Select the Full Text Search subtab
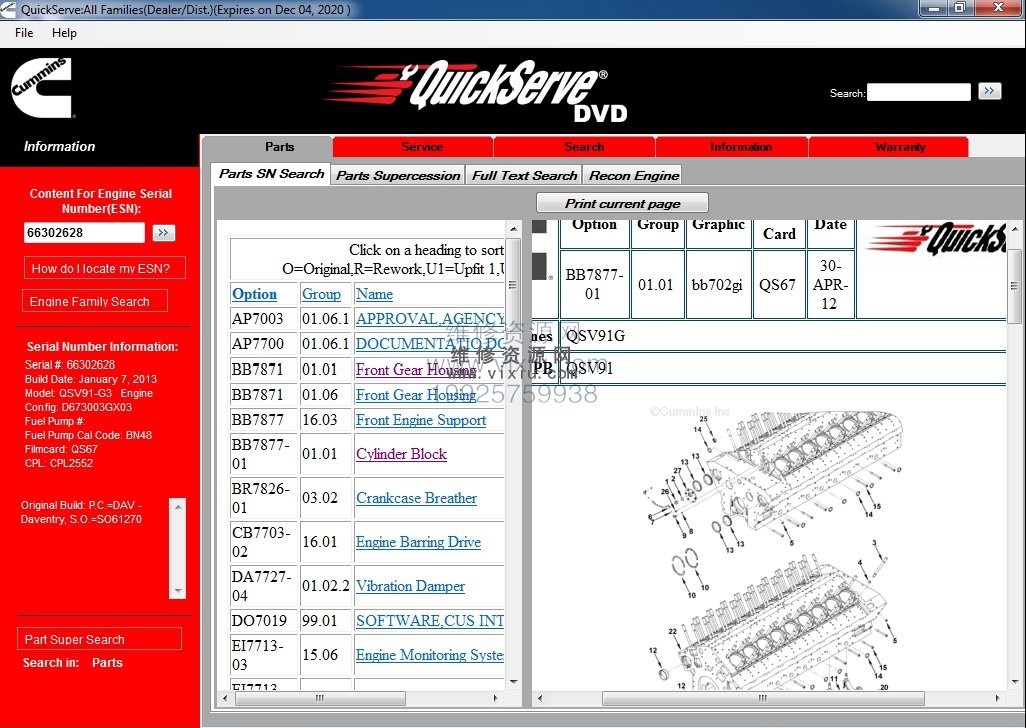1026x728 pixels. coord(525,175)
